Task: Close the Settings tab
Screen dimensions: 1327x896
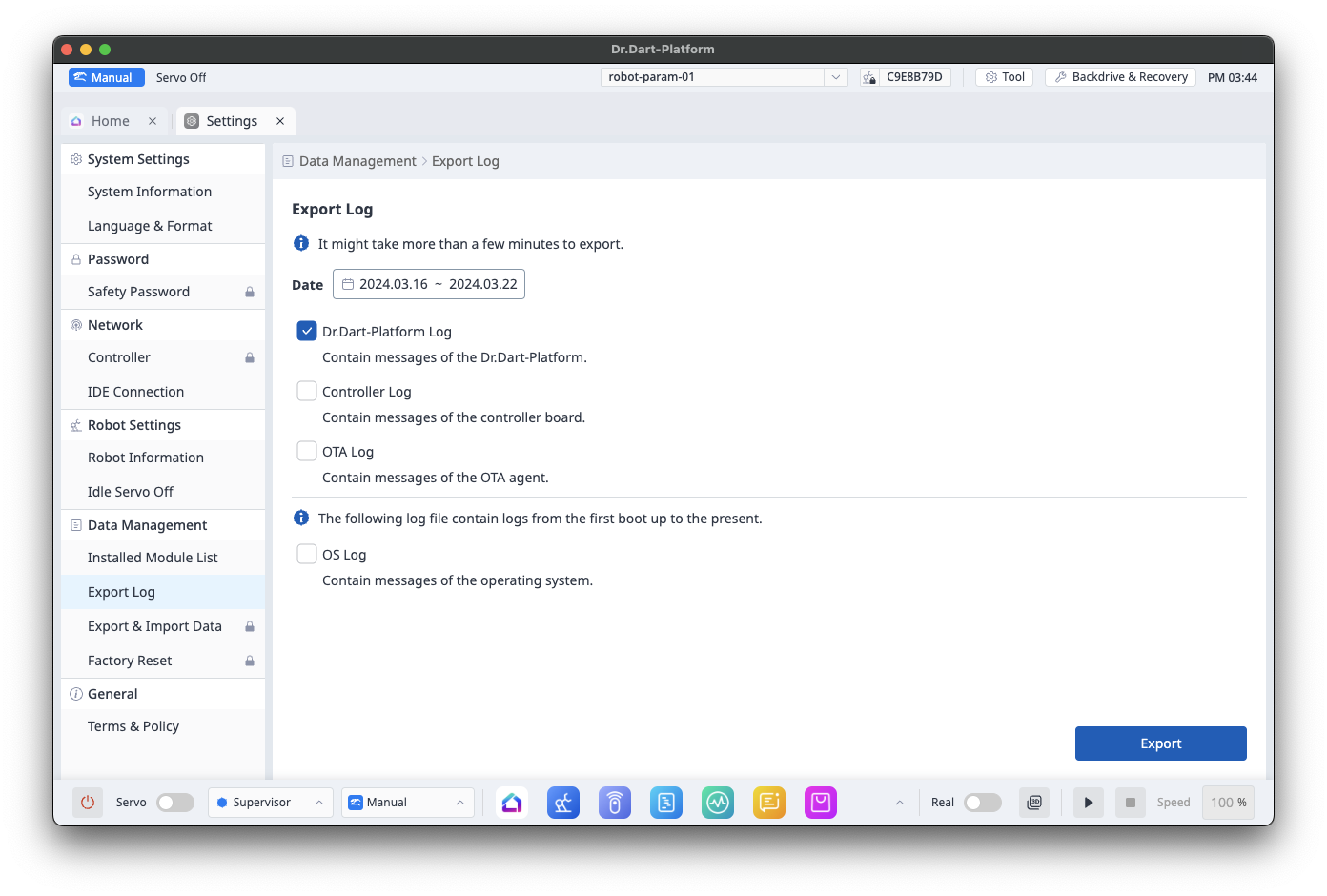Action: [280, 121]
